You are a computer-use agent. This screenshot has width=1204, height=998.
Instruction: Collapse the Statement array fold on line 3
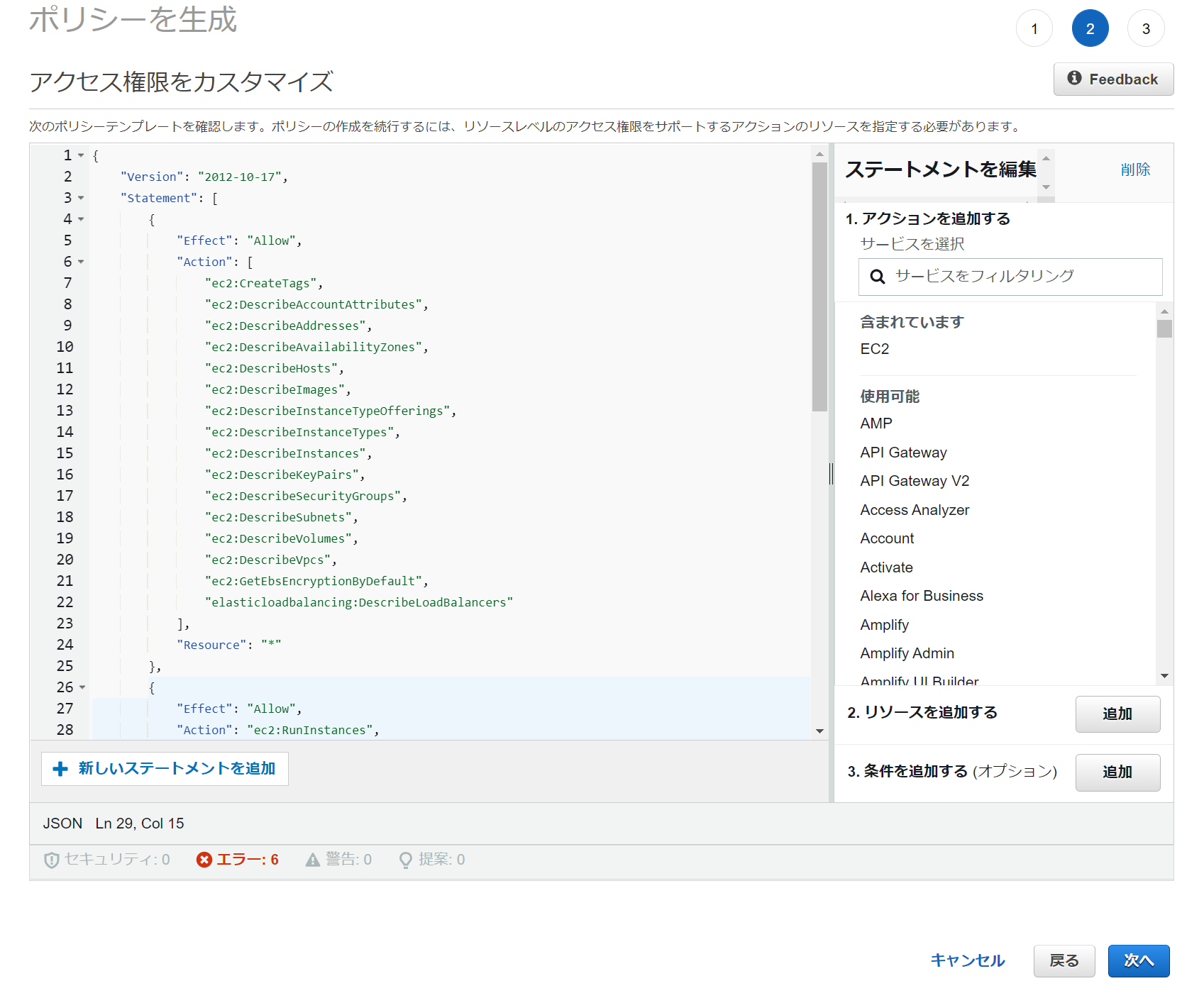tap(81, 198)
